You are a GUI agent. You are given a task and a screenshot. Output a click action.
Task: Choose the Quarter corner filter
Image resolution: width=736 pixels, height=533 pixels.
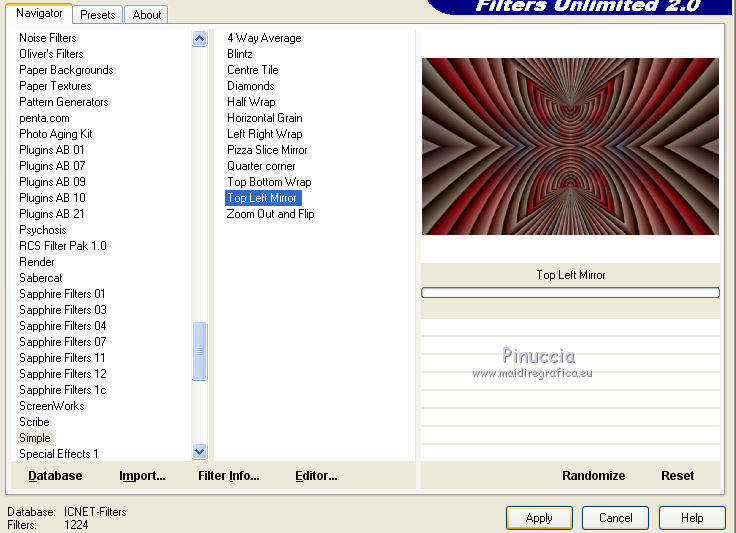pos(261,166)
